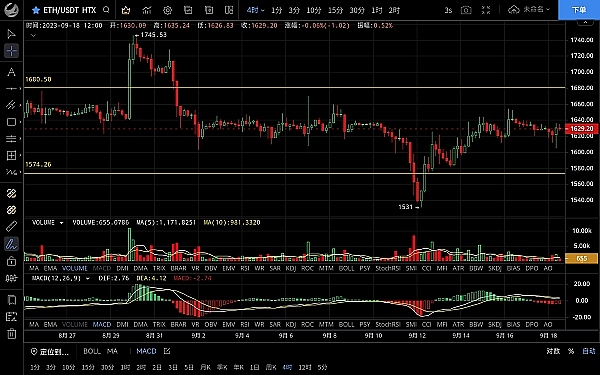Switch to the 1分 interval in the top bar
This screenshot has height=375, width=600.
pos(276,10)
